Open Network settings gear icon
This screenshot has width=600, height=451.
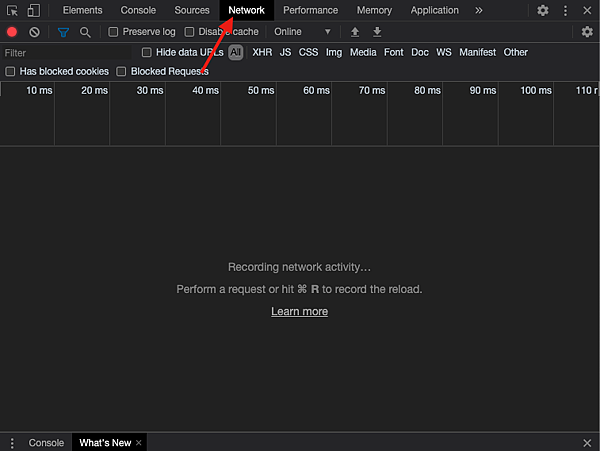pyautogui.click(x=587, y=32)
